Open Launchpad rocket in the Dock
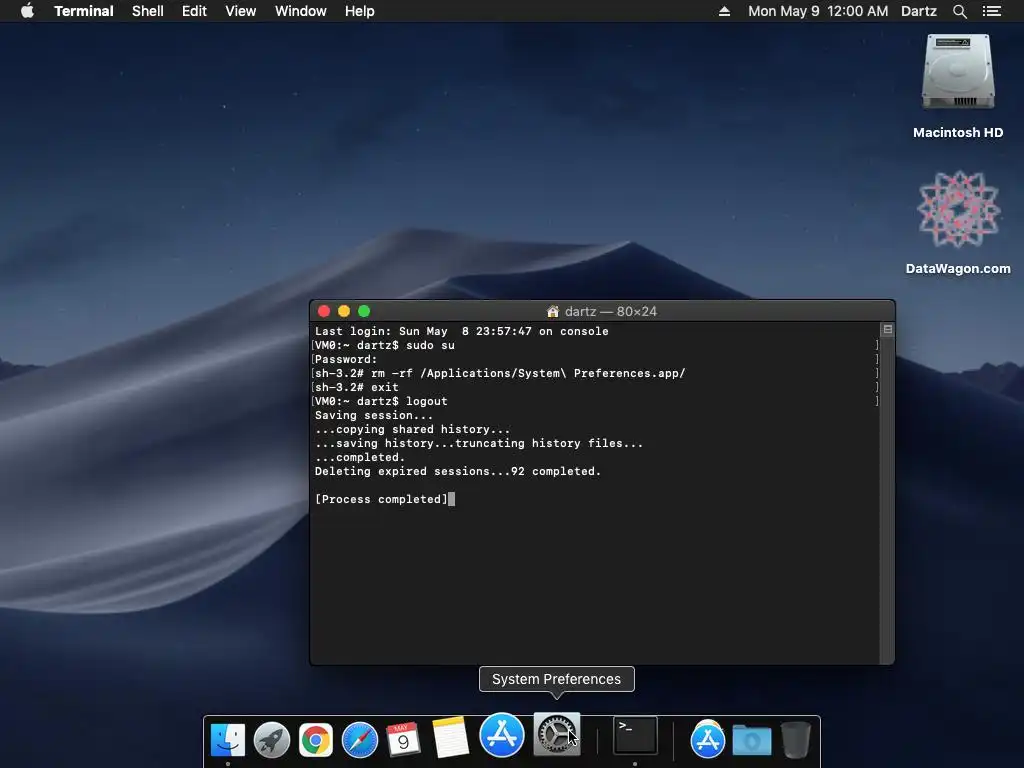The height and width of the screenshot is (768, 1024). click(x=272, y=740)
